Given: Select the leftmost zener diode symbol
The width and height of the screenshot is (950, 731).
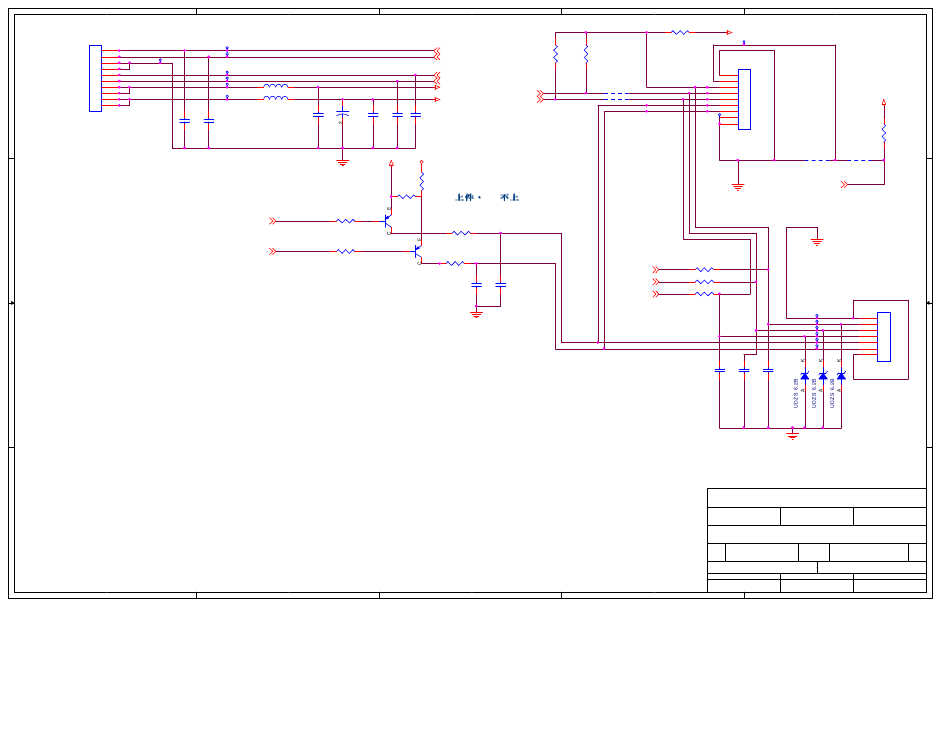Looking at the screenshot, I should tap(805, 376).
